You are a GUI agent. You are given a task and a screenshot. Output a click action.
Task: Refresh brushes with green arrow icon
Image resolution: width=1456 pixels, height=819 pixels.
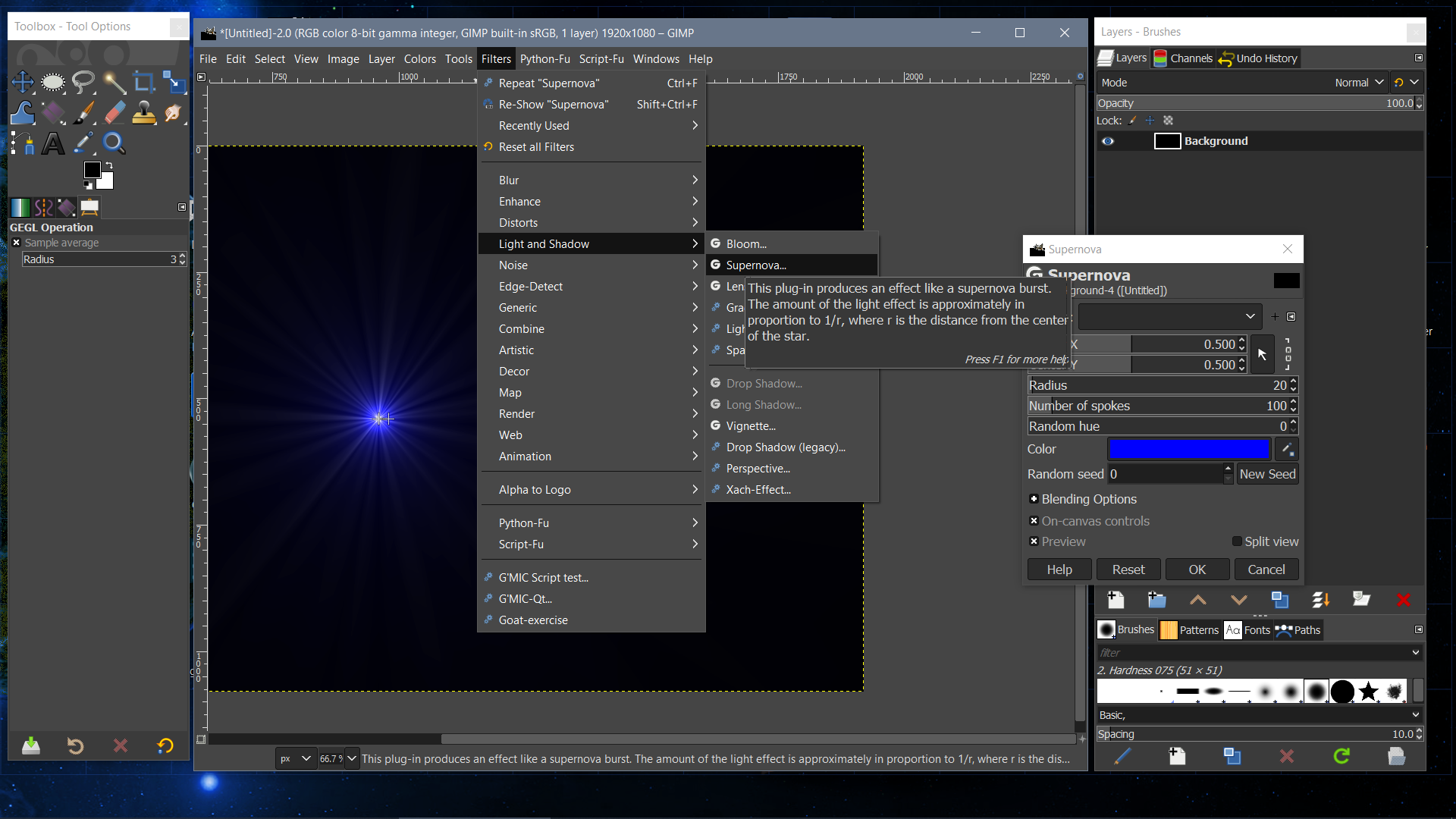coord(1341,756)
